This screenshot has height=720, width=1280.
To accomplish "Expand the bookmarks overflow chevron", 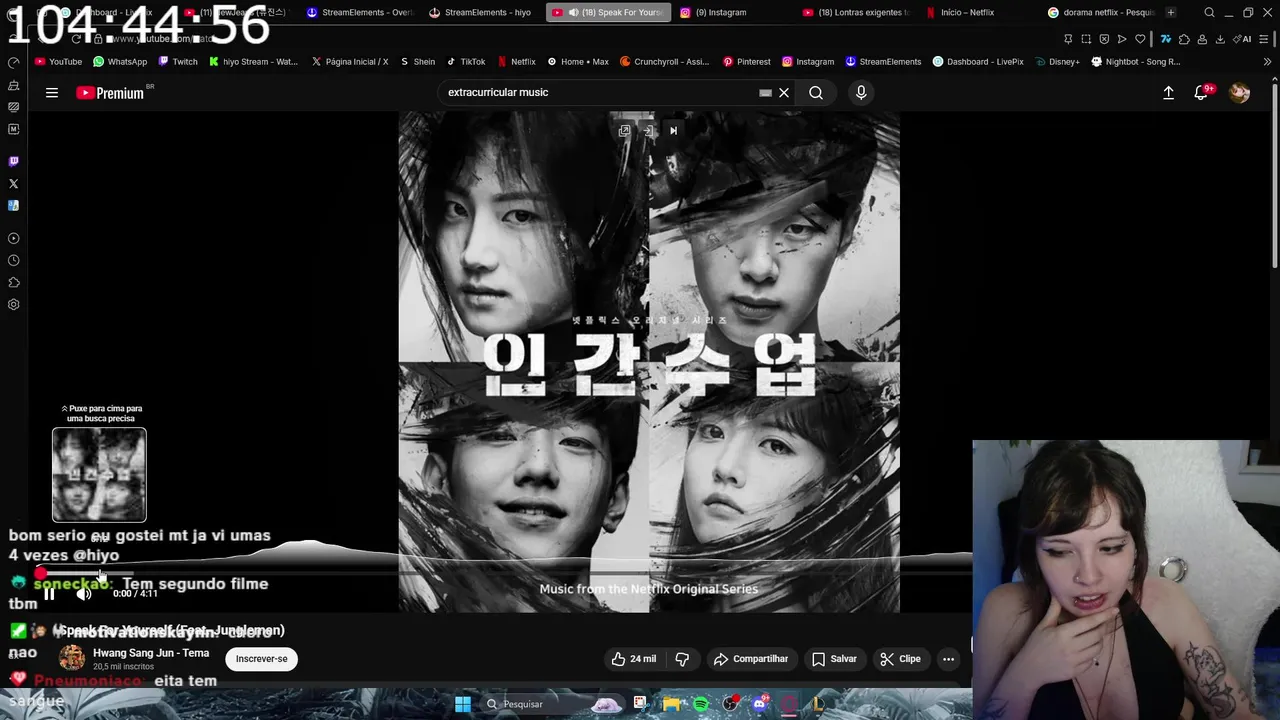I will pos(1268,62).
